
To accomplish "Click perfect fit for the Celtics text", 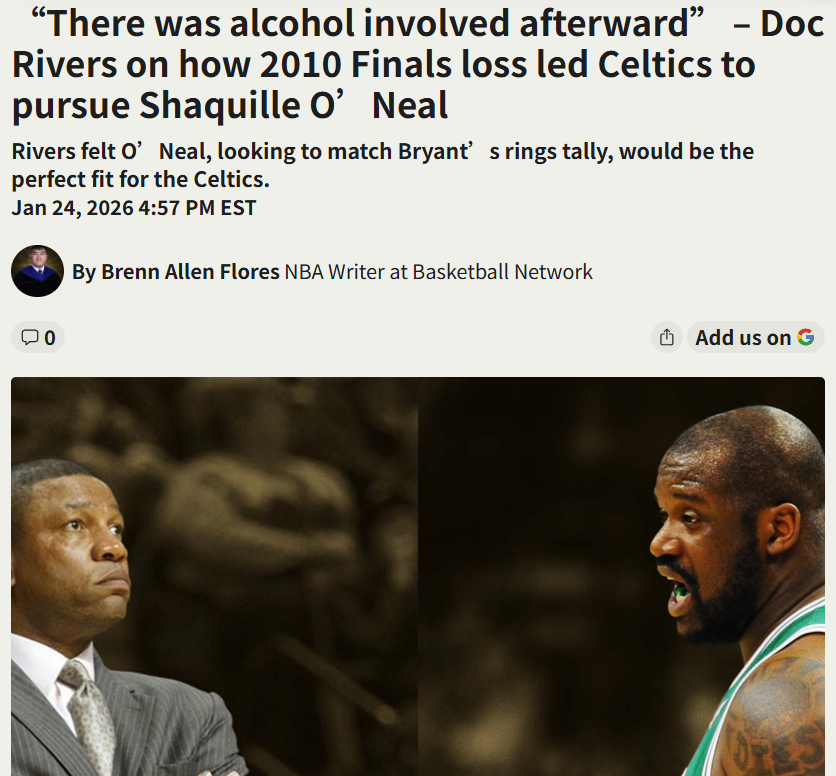I will click(x=140, y=180).
